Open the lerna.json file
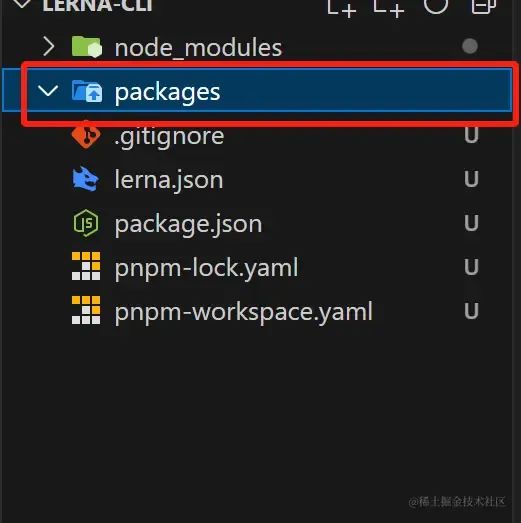This screenshot has height=523, width=521. coord(169,180)
